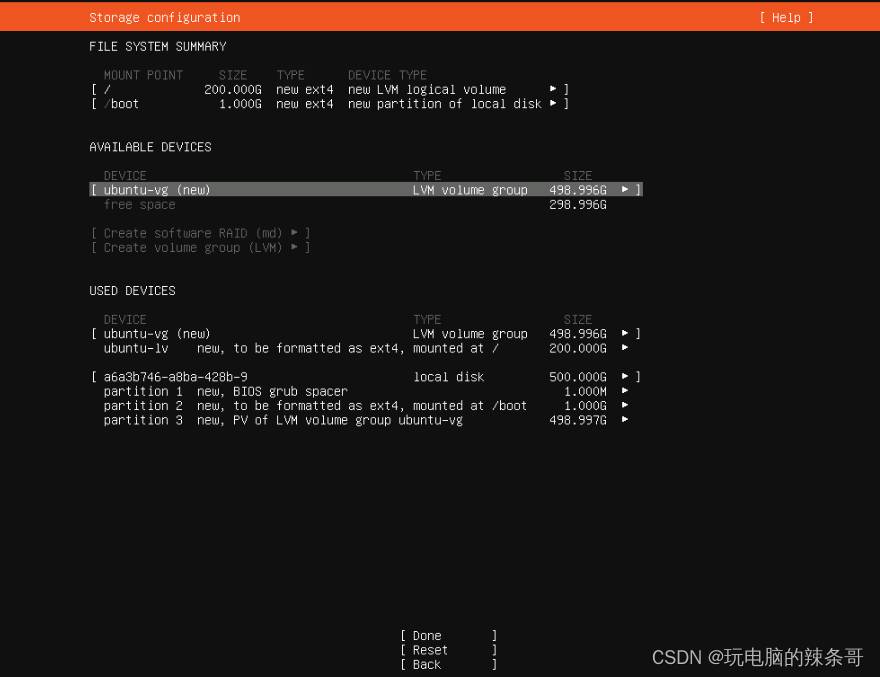
Task: Click Reset to discard storage changes
Action: [447, 650]
